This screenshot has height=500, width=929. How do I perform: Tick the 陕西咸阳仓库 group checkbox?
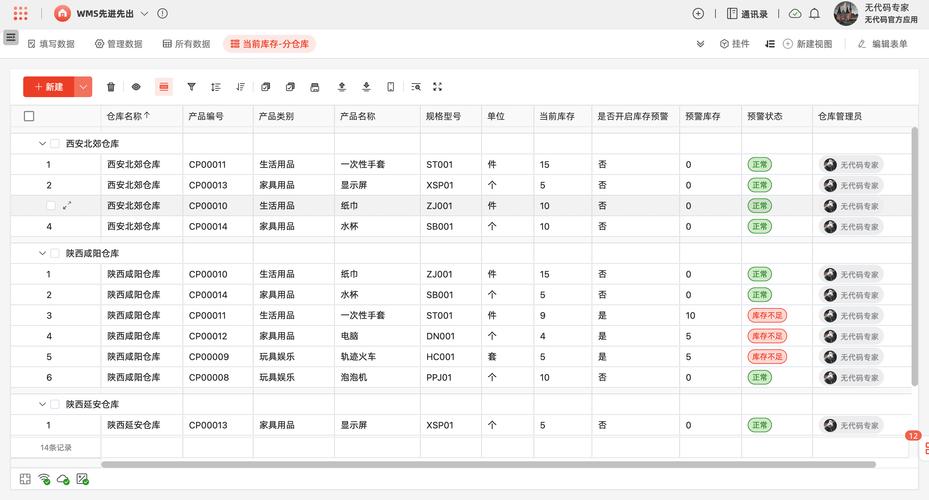point(55,253)
